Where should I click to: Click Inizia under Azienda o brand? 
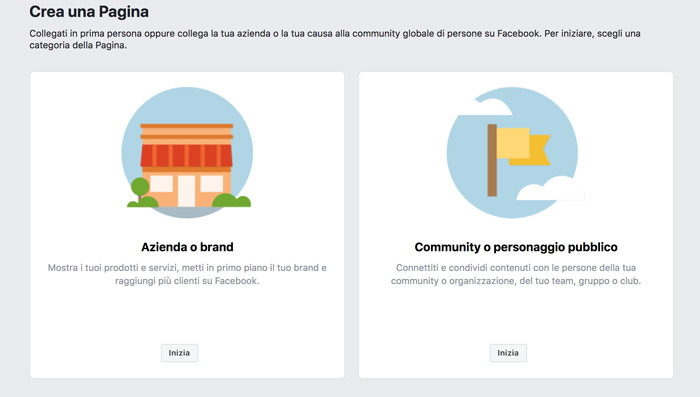179,353
